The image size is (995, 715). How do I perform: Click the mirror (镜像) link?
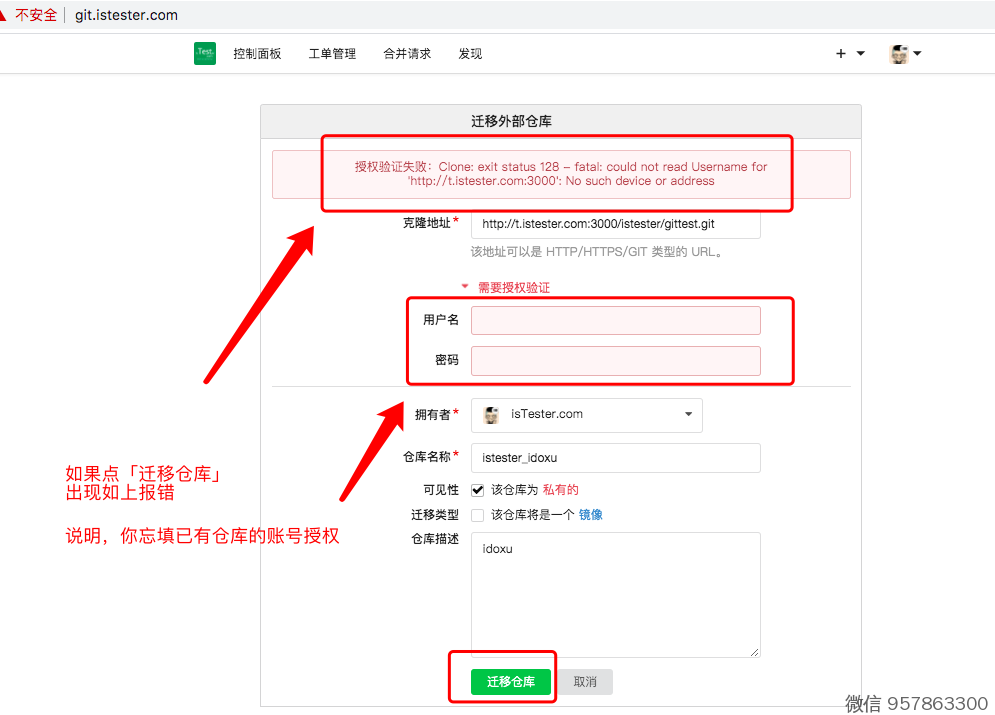click(591, 515)
